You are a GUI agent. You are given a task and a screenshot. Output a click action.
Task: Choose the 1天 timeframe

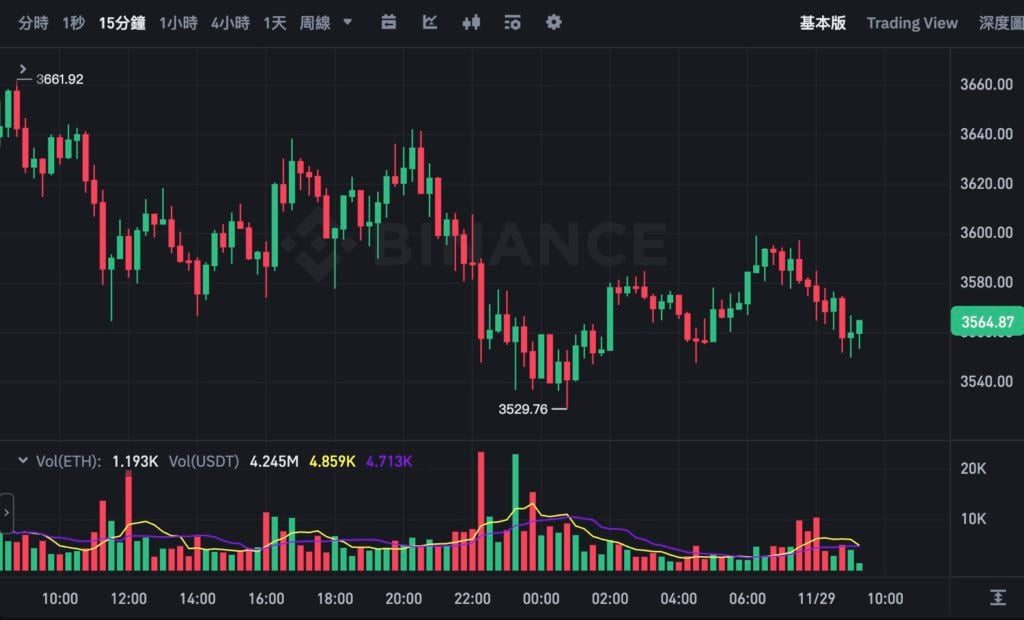coord(274,22)
